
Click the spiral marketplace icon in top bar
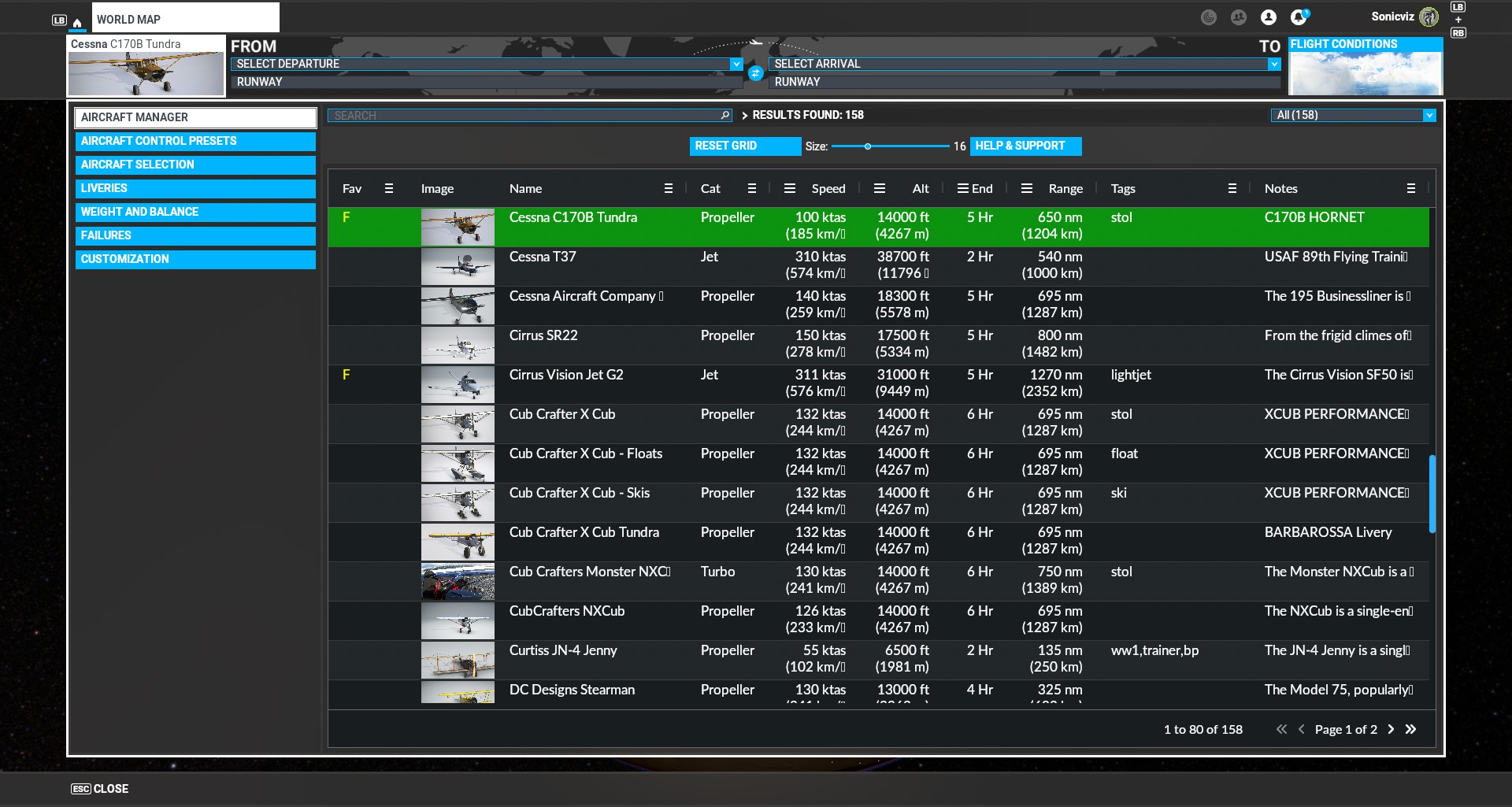[1209, 17]
